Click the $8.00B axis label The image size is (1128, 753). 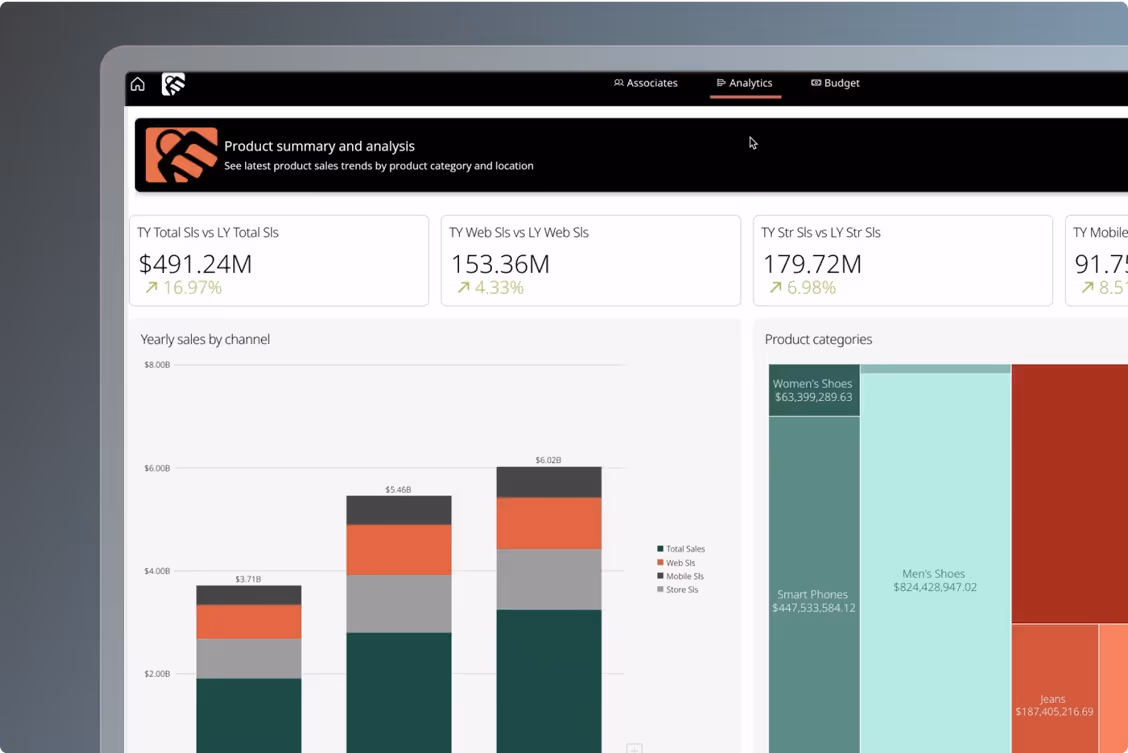pos(157,365)
